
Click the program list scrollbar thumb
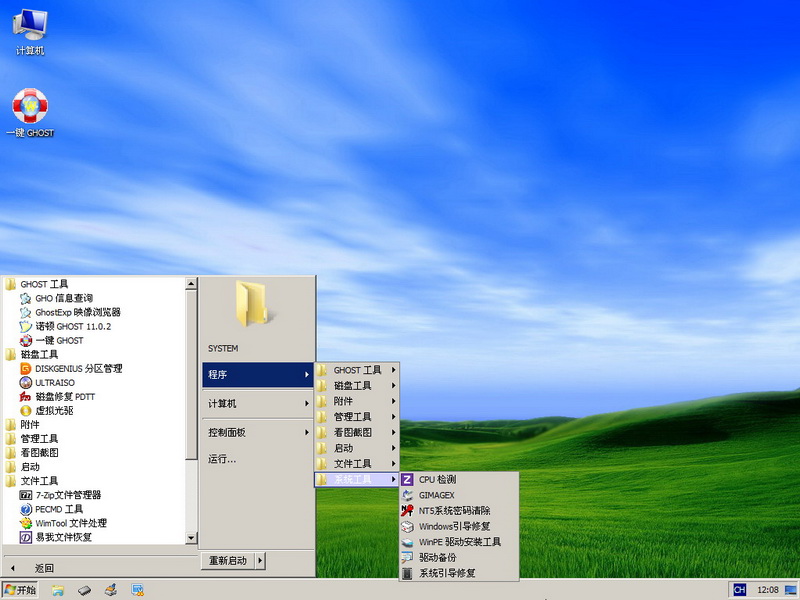coord(191,374)
